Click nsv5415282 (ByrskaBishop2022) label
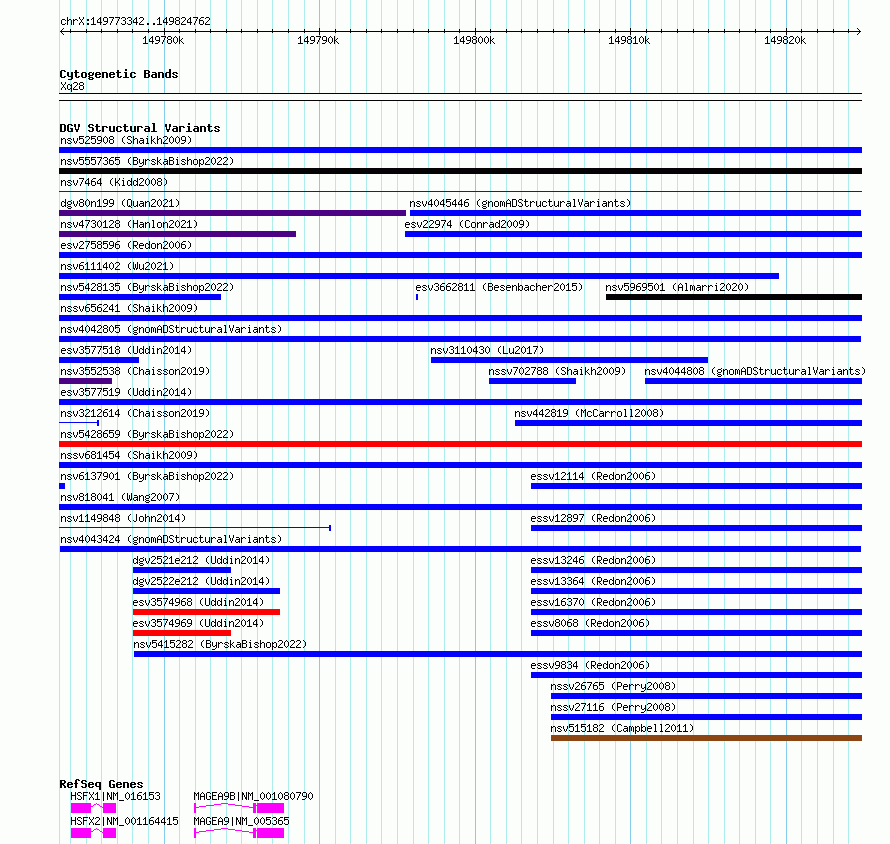Viewport: 890px width, 844px height. click(x=220, y=644)
